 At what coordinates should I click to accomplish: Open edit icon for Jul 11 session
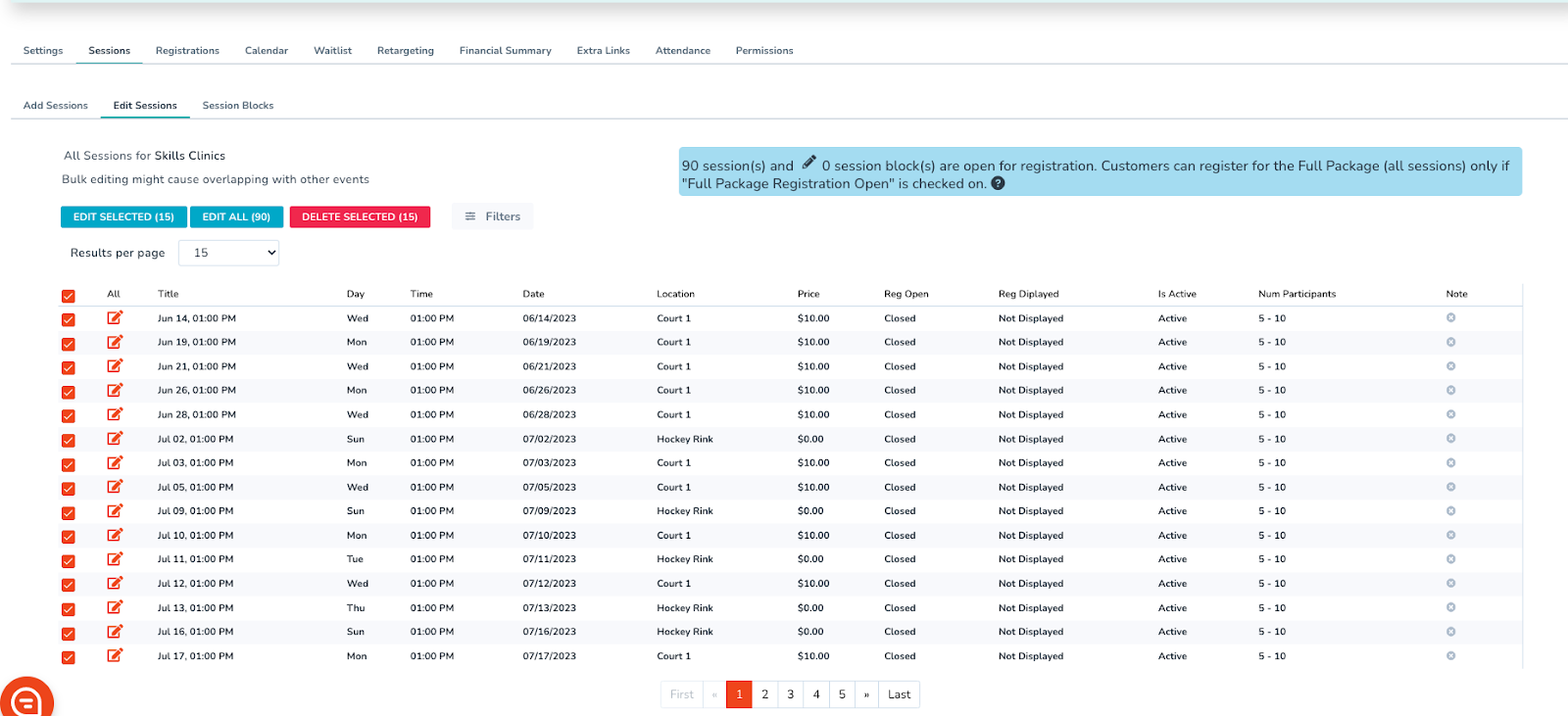pyautogui.click(x=115, y=558)
